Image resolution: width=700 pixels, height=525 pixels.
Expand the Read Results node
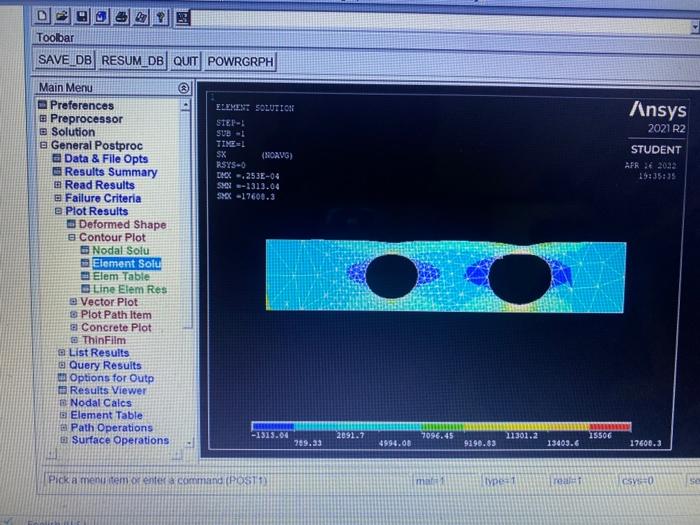click(58, 185)
